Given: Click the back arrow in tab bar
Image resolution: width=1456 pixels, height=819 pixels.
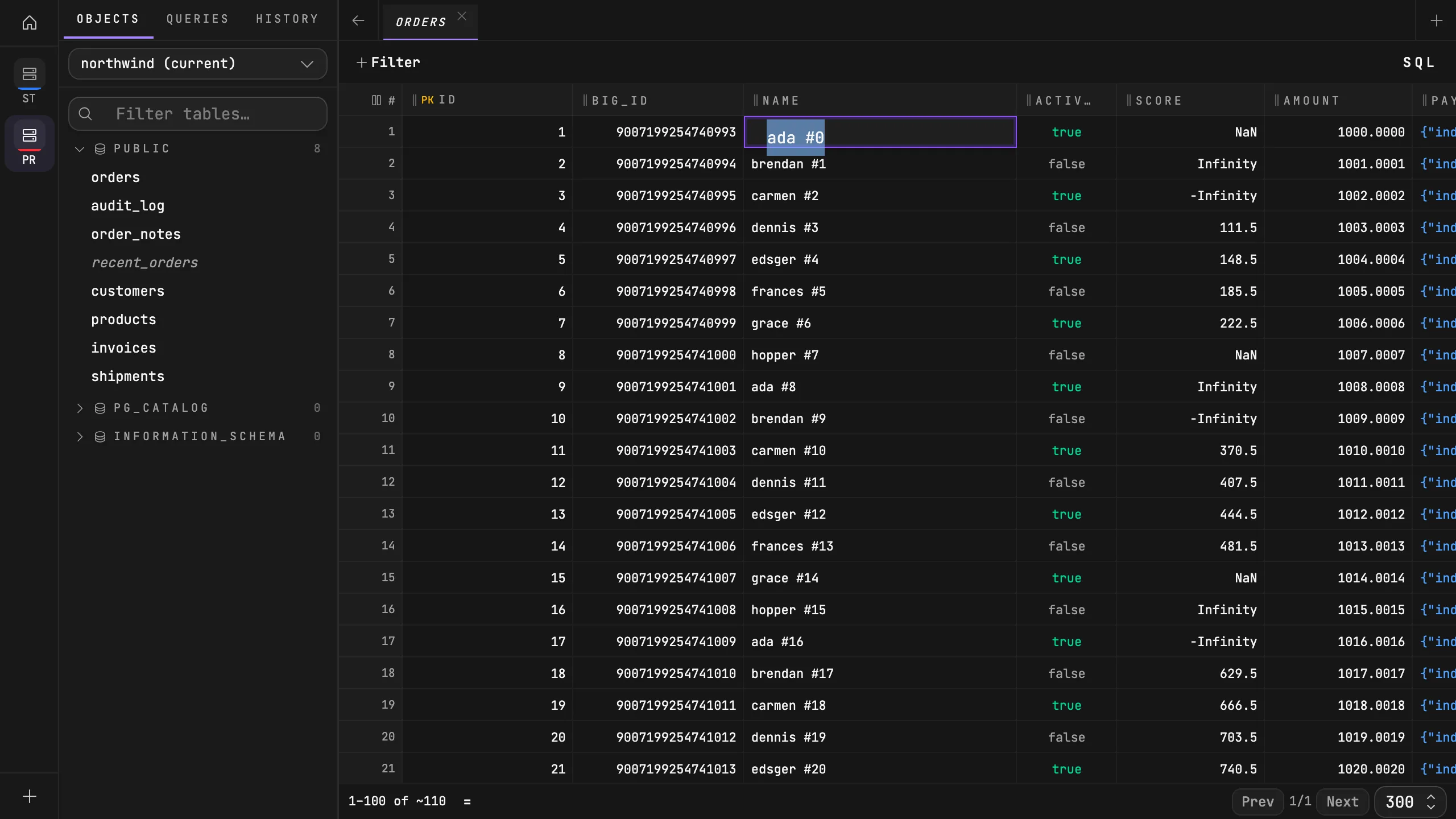Looking at the screenshot, I should click(x=358, y=20).
